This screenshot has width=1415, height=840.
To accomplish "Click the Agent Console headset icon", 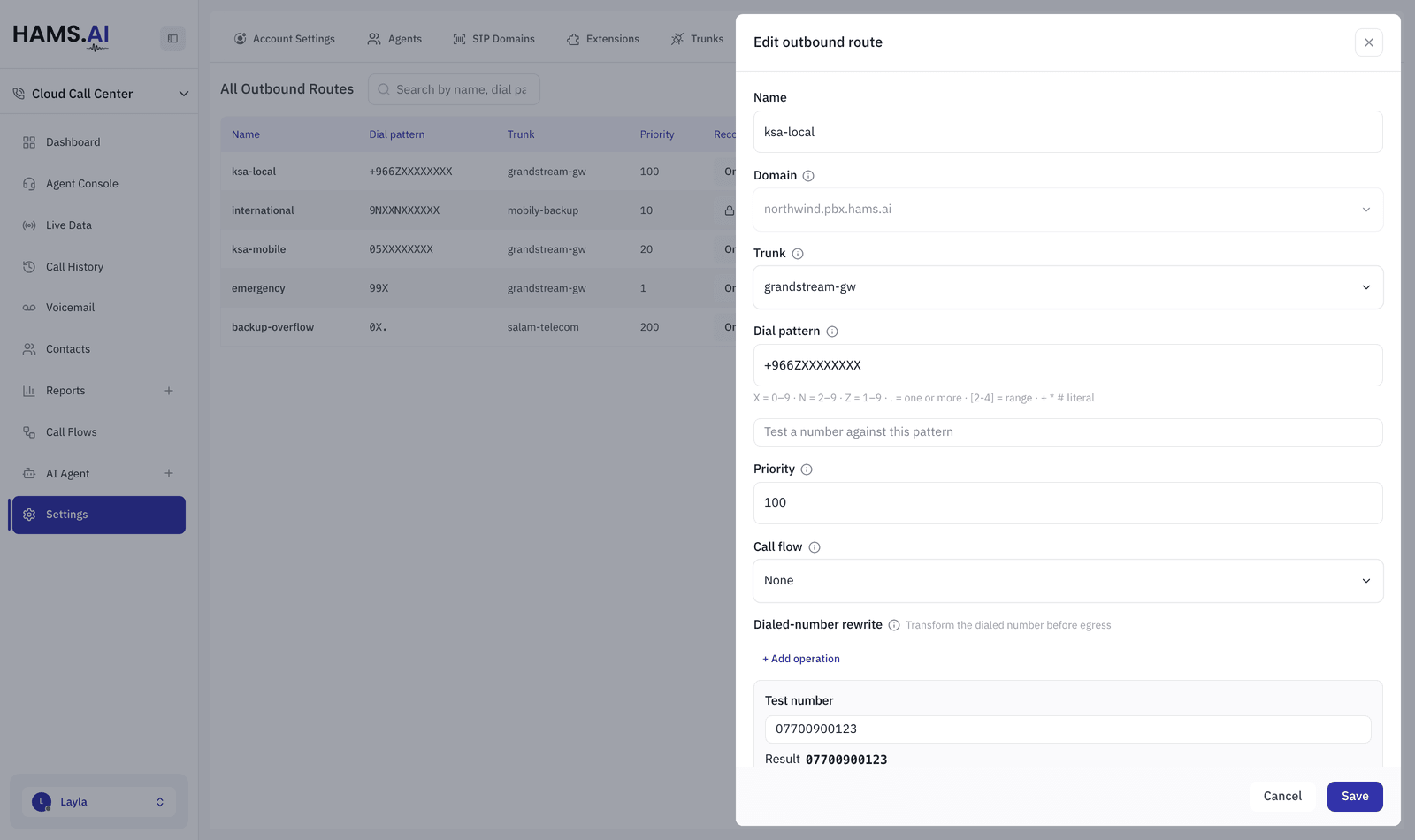I will pos(29,184).
